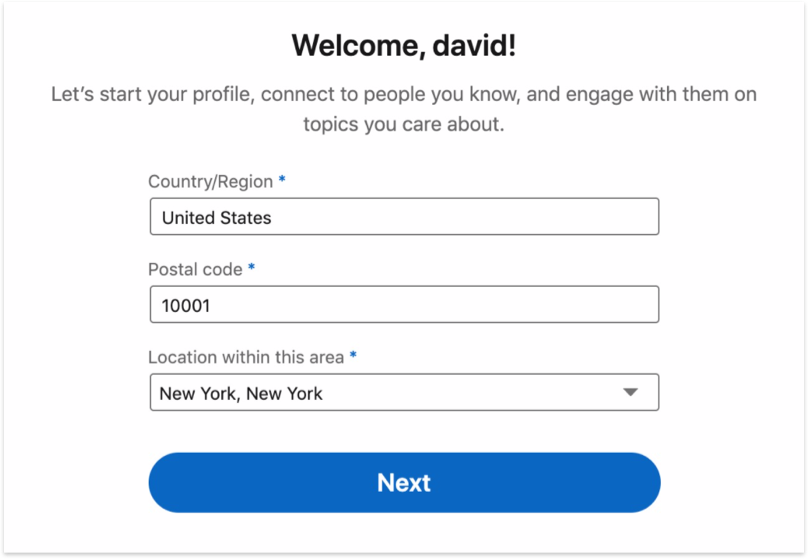
Task: Select the "New York, New York" dropdown value
Action: (241, 393)
